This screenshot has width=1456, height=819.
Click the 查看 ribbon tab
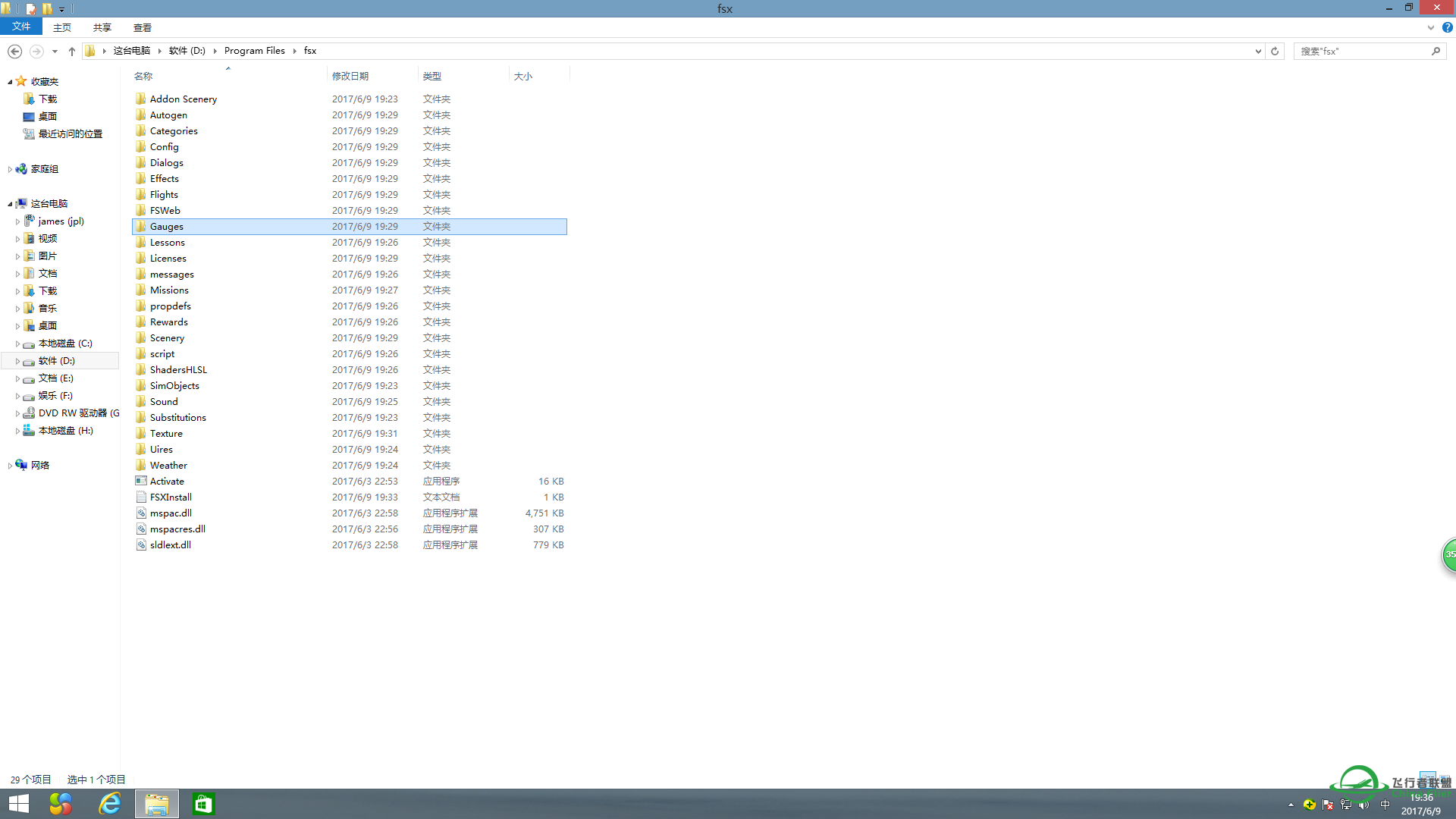point(142,27)
